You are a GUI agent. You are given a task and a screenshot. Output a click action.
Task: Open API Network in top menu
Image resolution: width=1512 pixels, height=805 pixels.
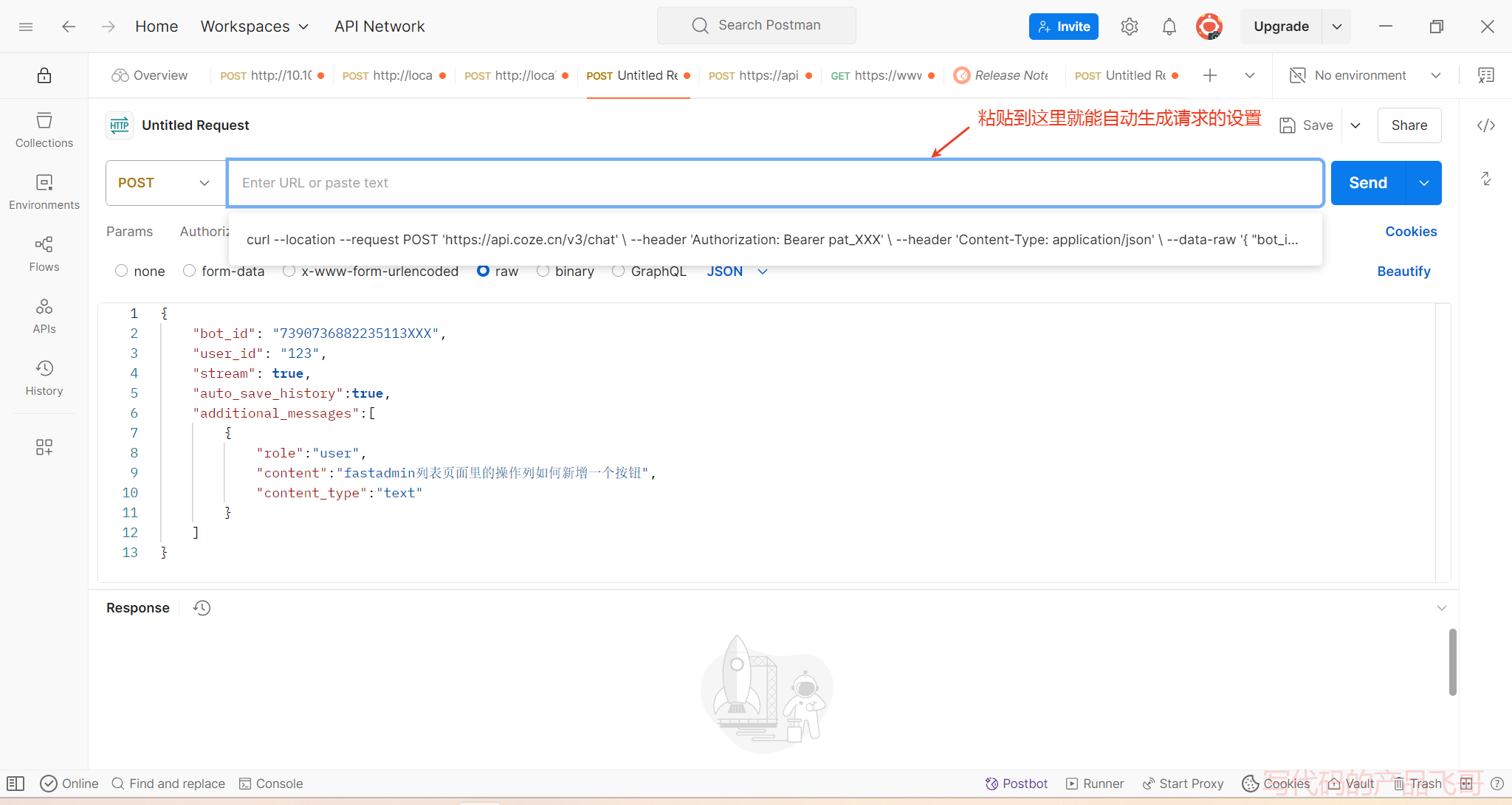tap(379, 27)
